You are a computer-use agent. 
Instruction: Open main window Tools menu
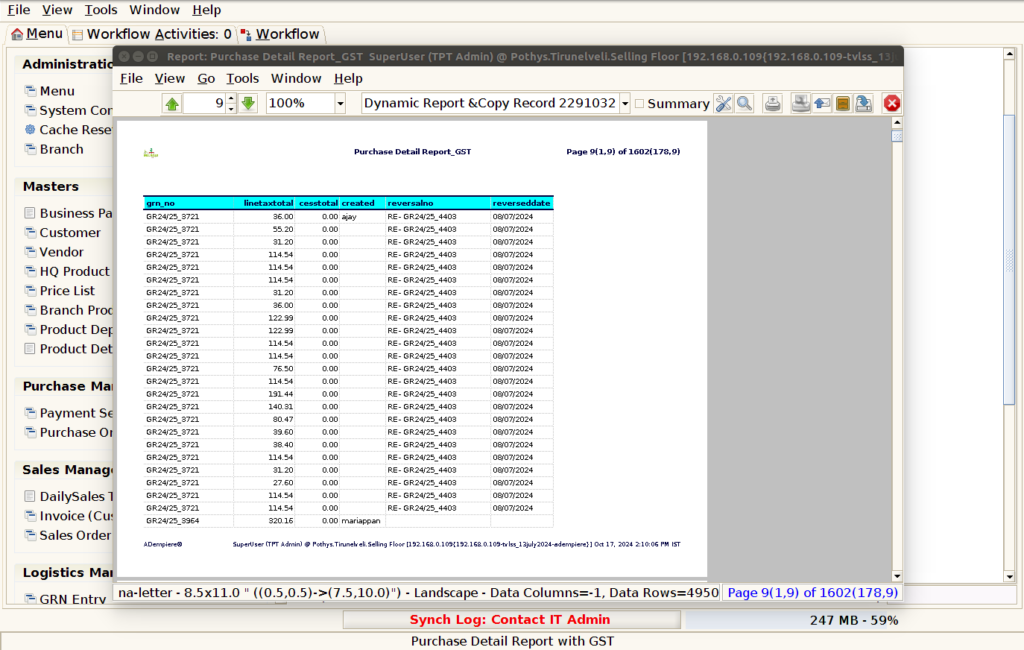tap(101, 10)
